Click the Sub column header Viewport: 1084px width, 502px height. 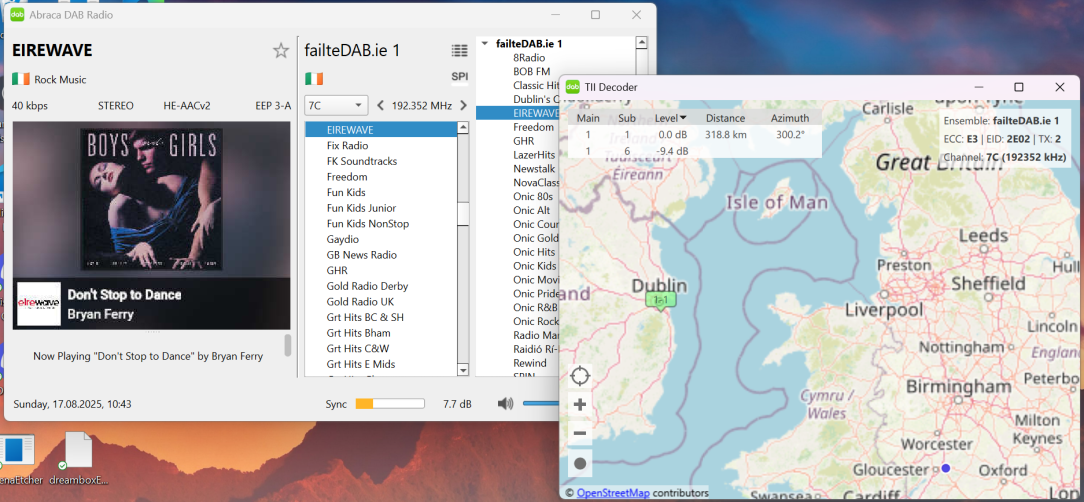click(x=627, y=118)
